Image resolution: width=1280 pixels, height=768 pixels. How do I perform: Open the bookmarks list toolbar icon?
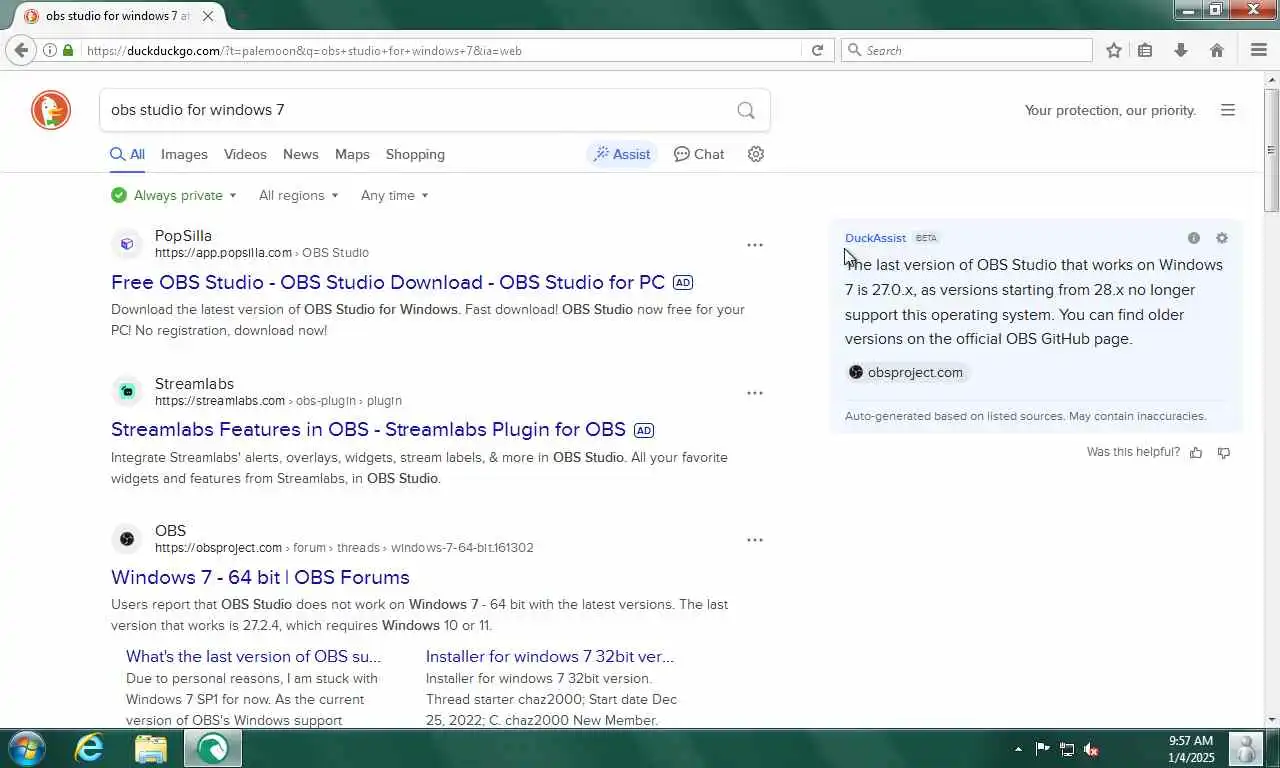pos(1146,50)
